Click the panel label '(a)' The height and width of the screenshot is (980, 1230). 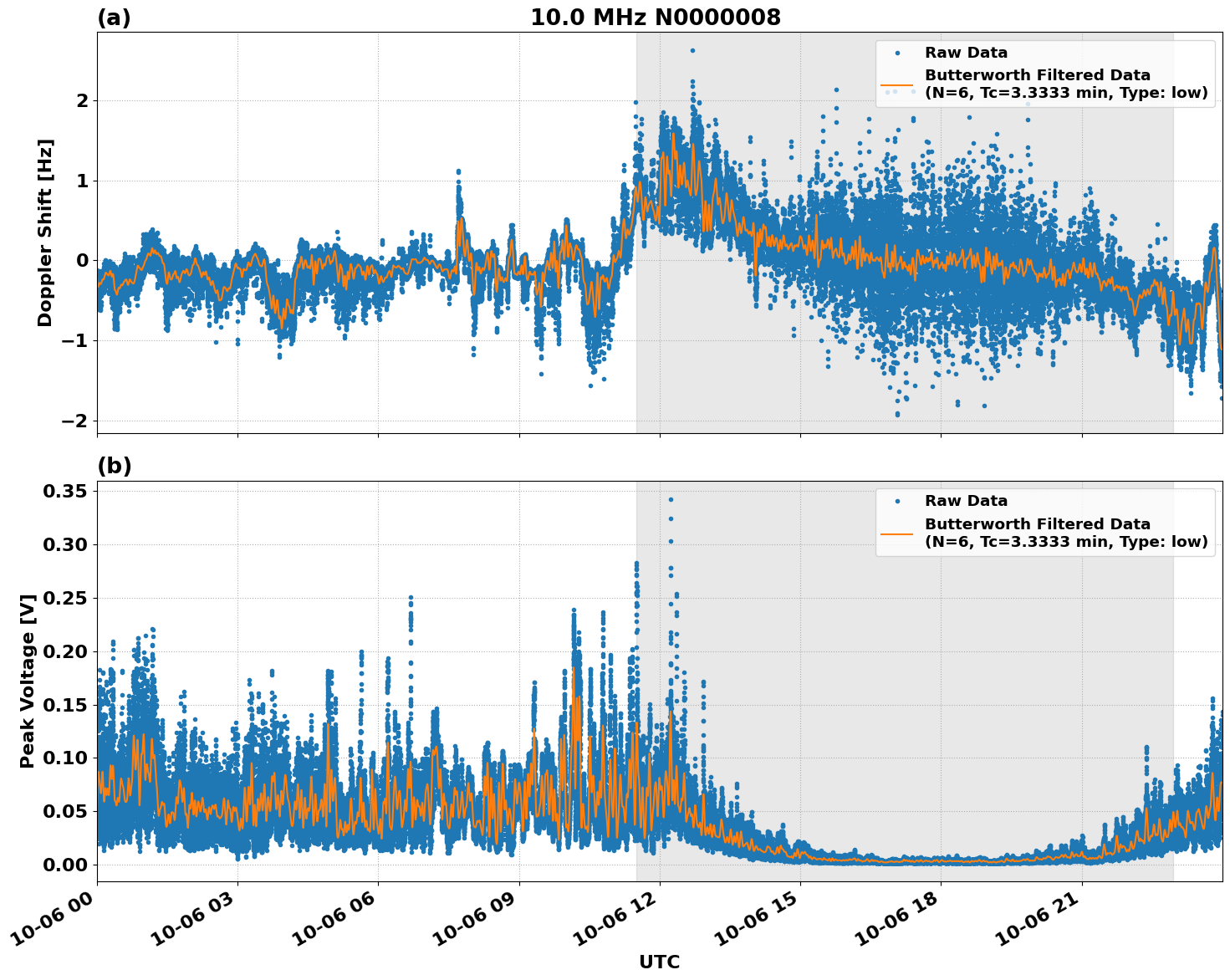click(115, 18)
